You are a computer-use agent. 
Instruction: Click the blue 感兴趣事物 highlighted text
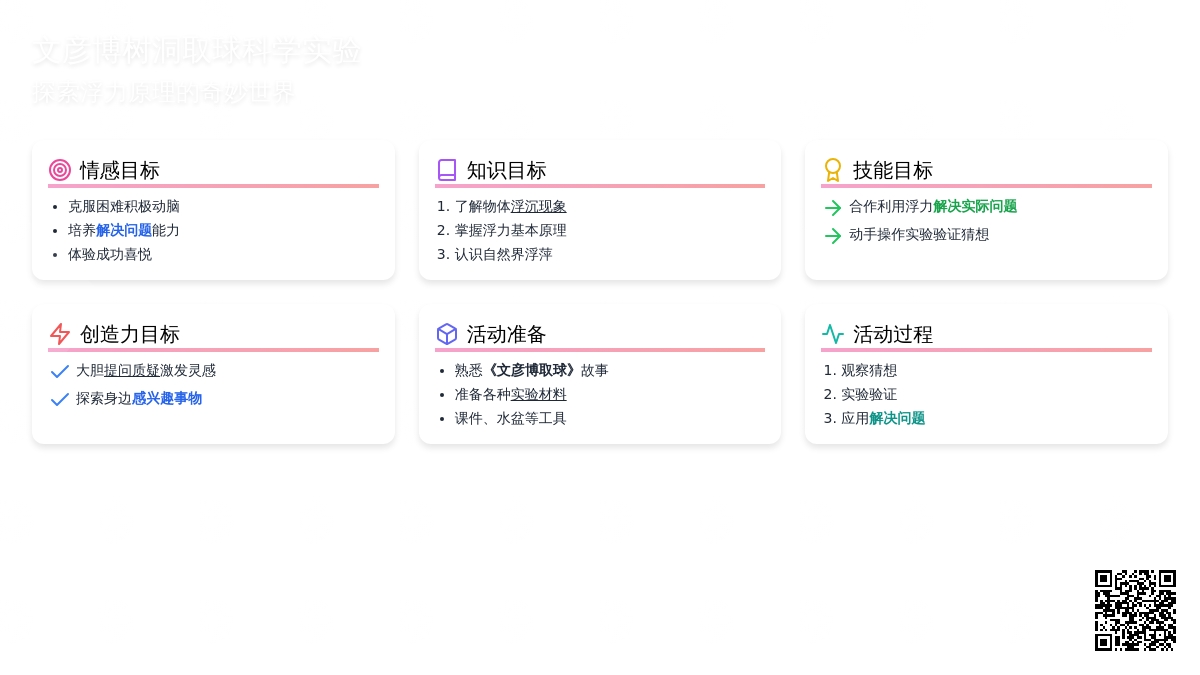(167, 399)
